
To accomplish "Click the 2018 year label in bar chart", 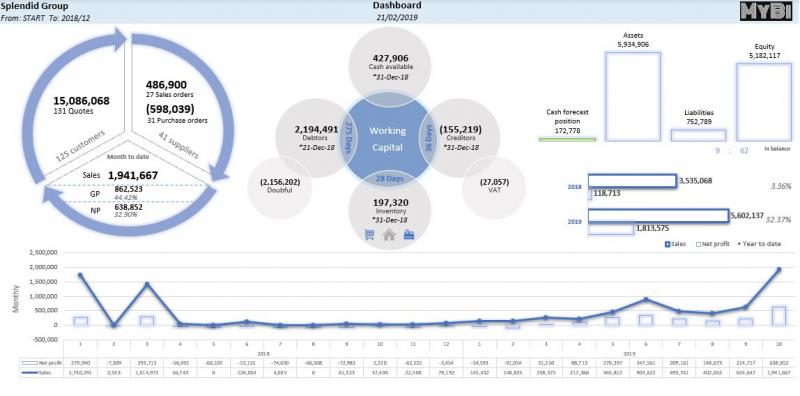I will coord(574,187).
